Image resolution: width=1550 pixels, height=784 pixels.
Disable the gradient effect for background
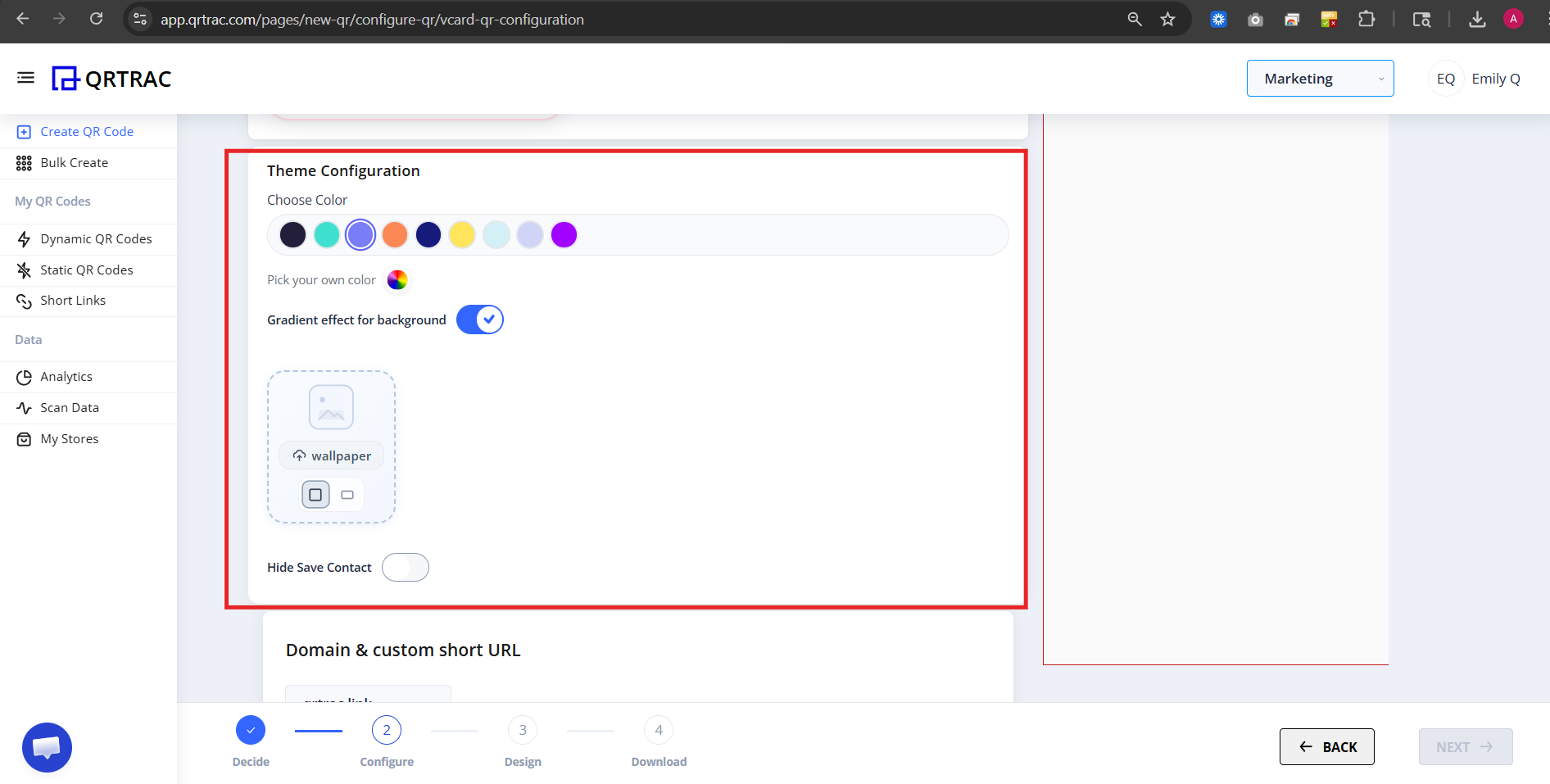click(479, 319)
